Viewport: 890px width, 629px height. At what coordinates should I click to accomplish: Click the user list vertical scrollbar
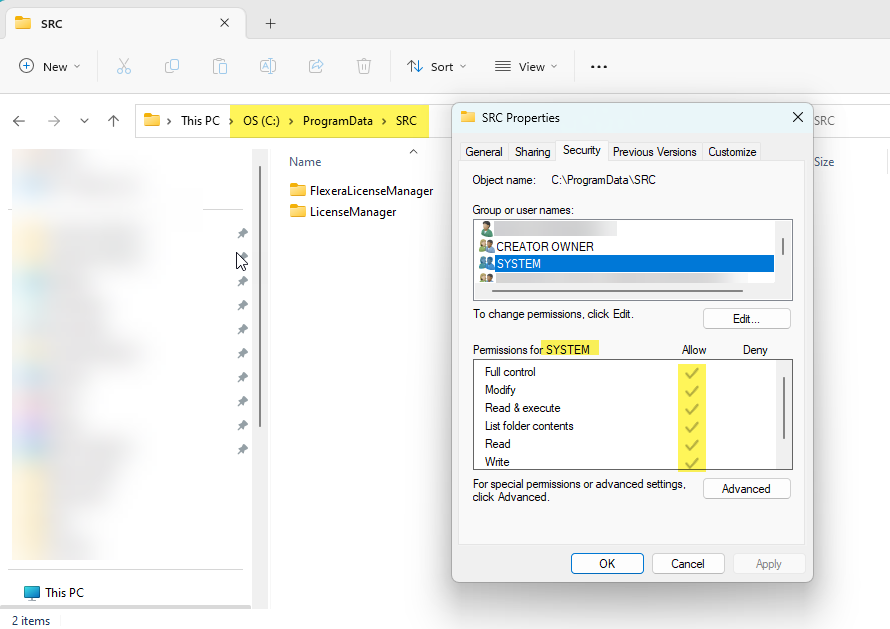point(783,246)
